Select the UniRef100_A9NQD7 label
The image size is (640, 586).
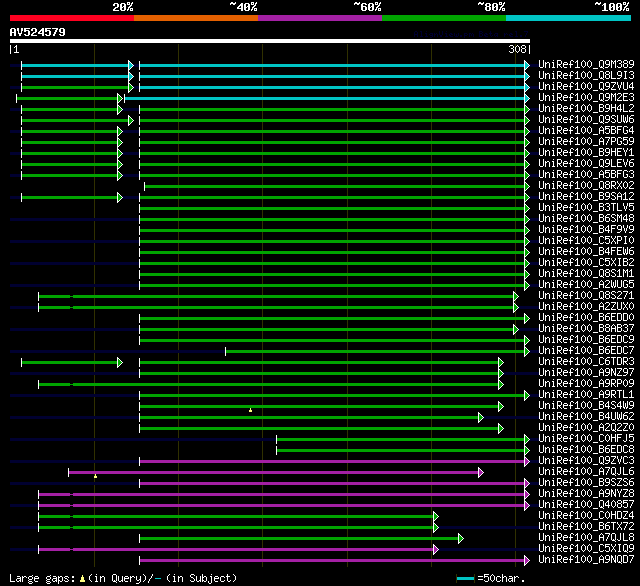(x=586, y=560)
